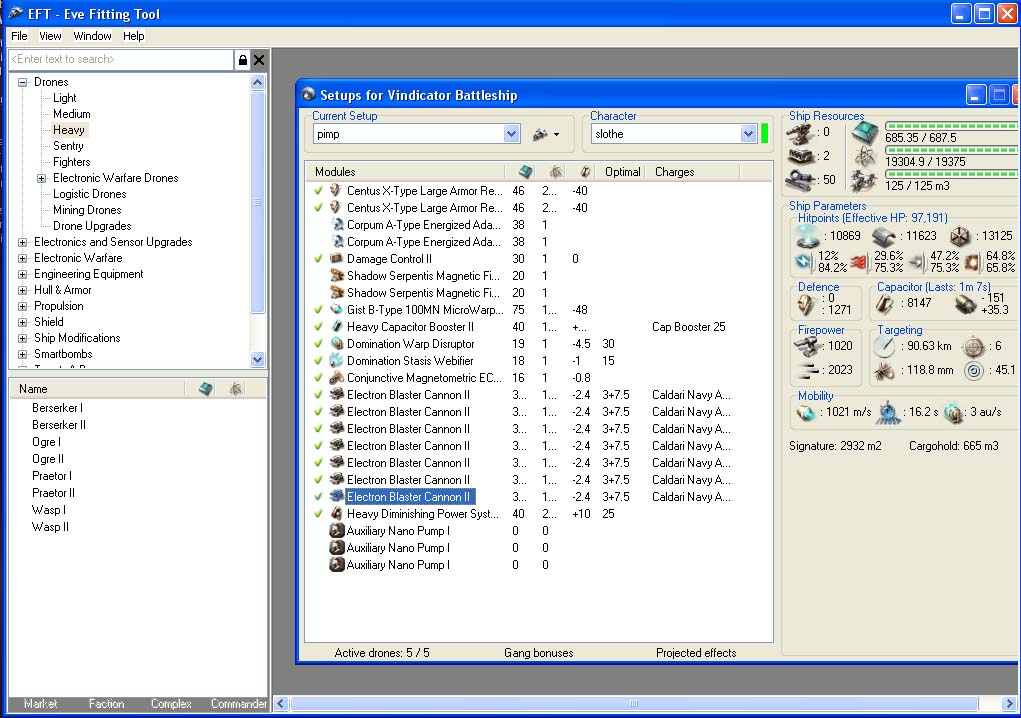The width and height of the screenshot is (1021, 718).
Task: Expand the Electronic Warfare Drones tree node
Action: (41, 178)
